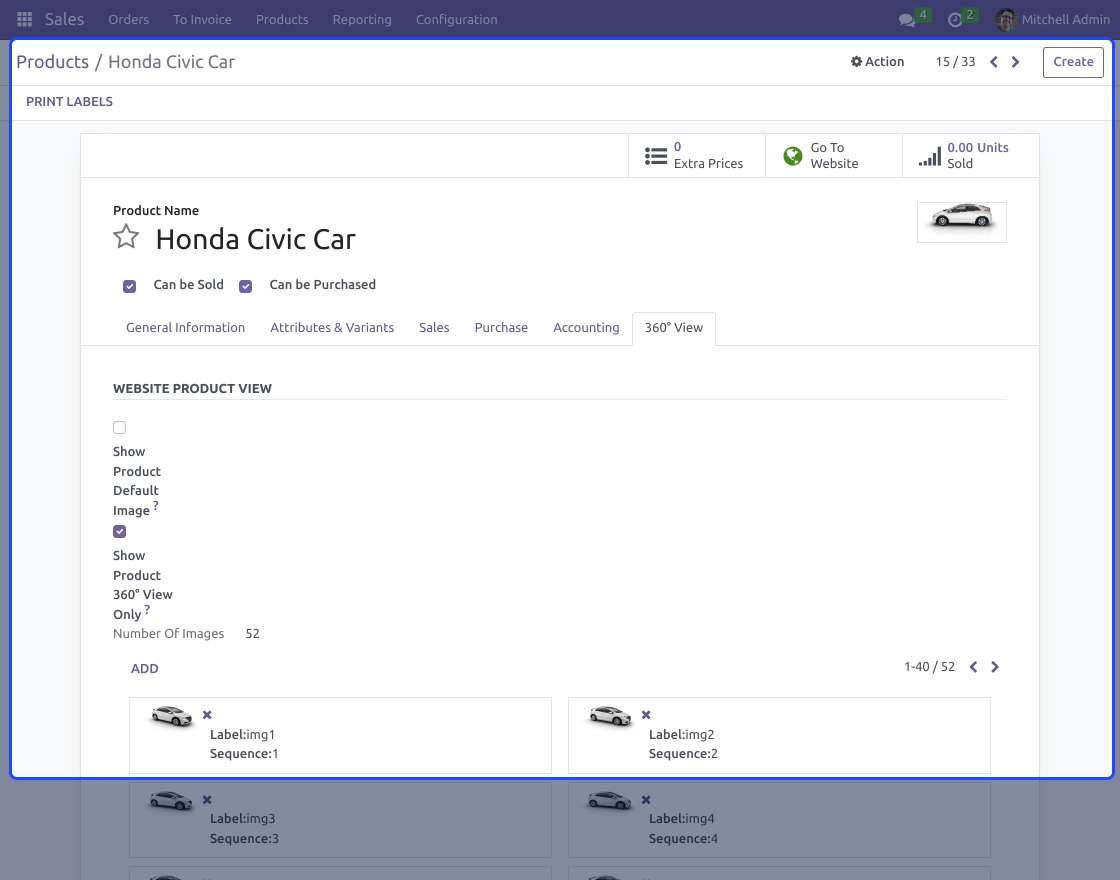Uncheck Can be Sold checkbox
Screen dimensions: 1120x880
(129, 286)
